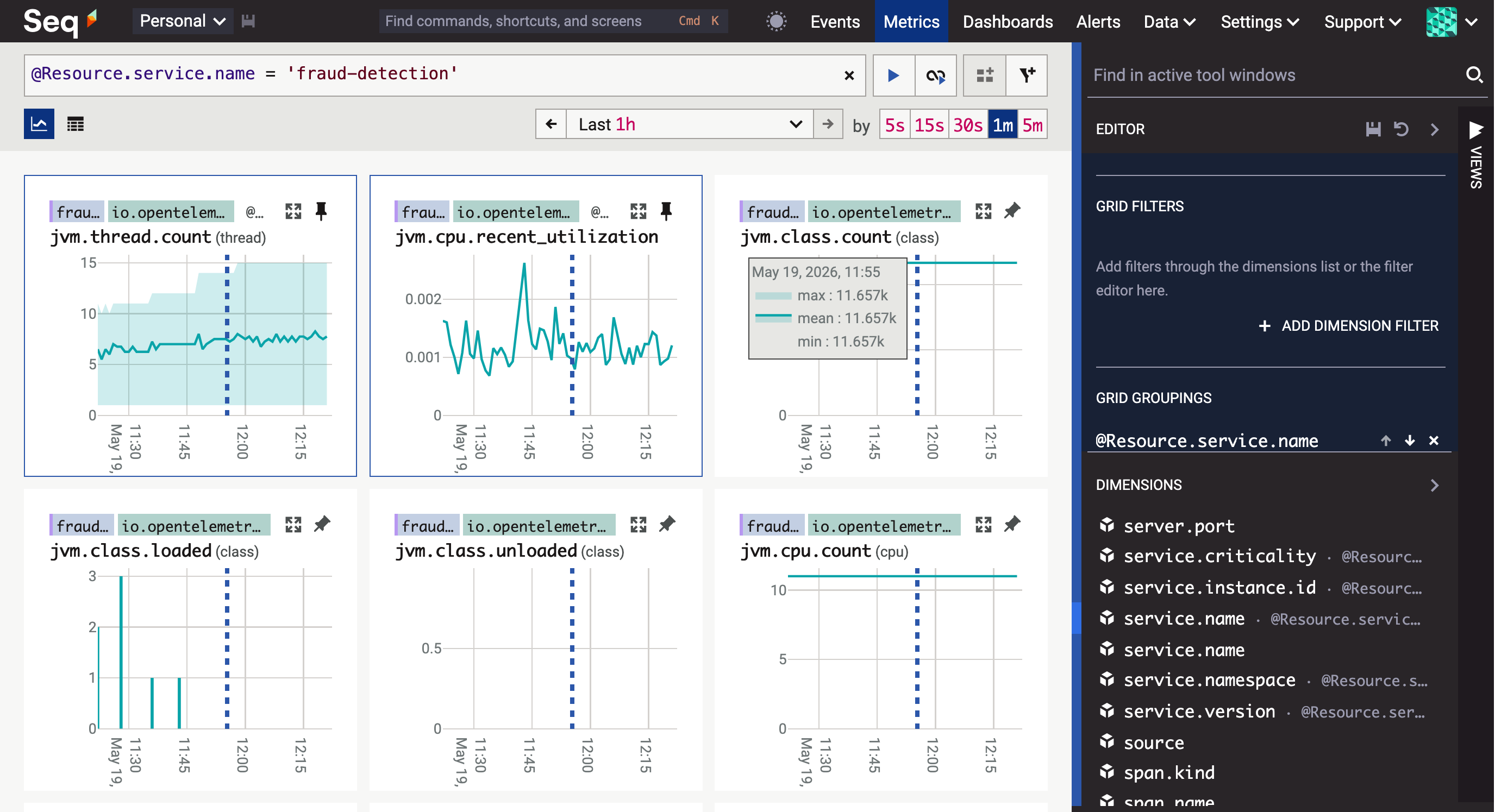The image size is (1495, 812).
Task: Open the user avatar account menu
Action: click(1452, 22)
